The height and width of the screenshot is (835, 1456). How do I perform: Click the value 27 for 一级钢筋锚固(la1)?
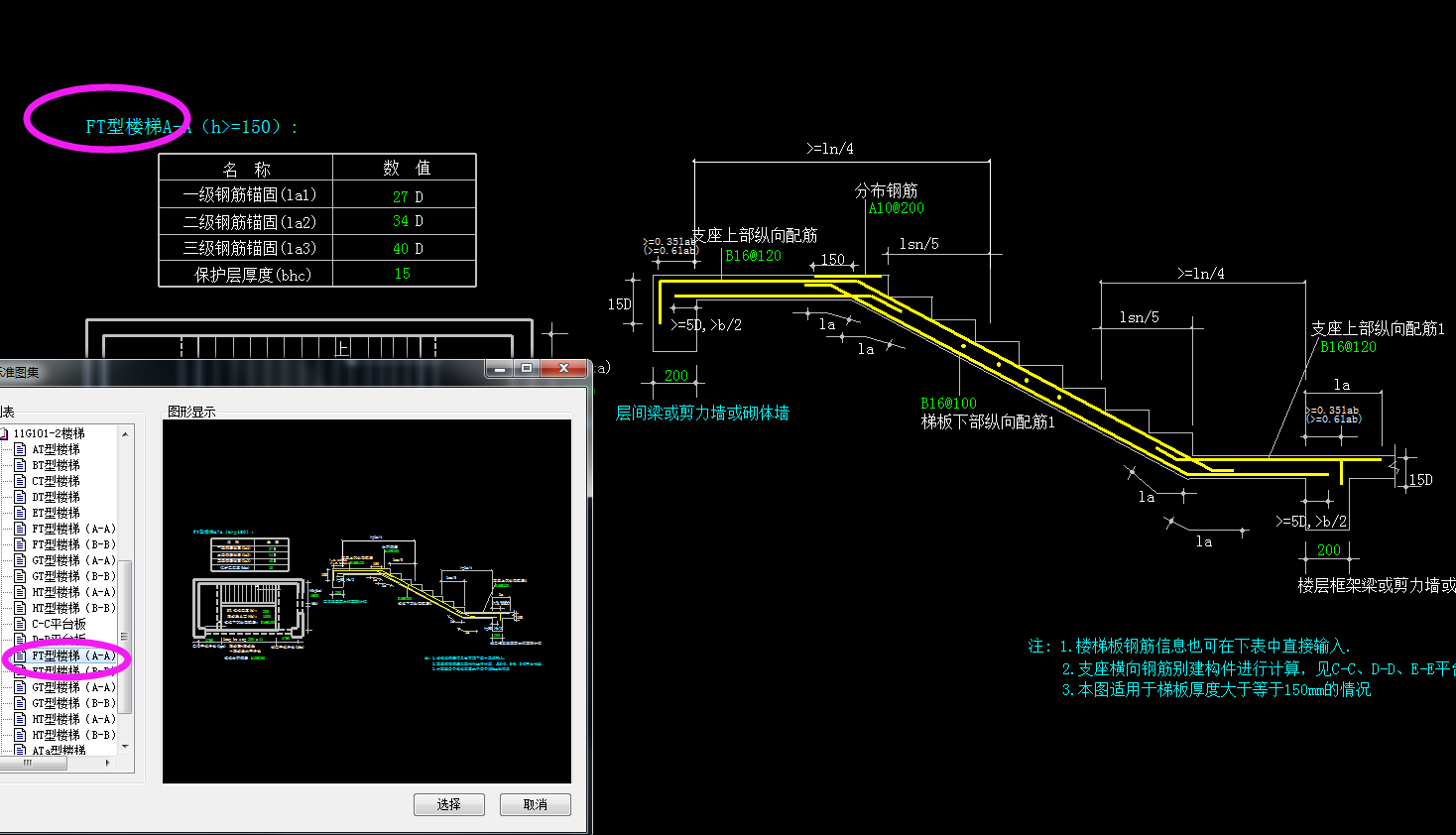pos(401,196)
